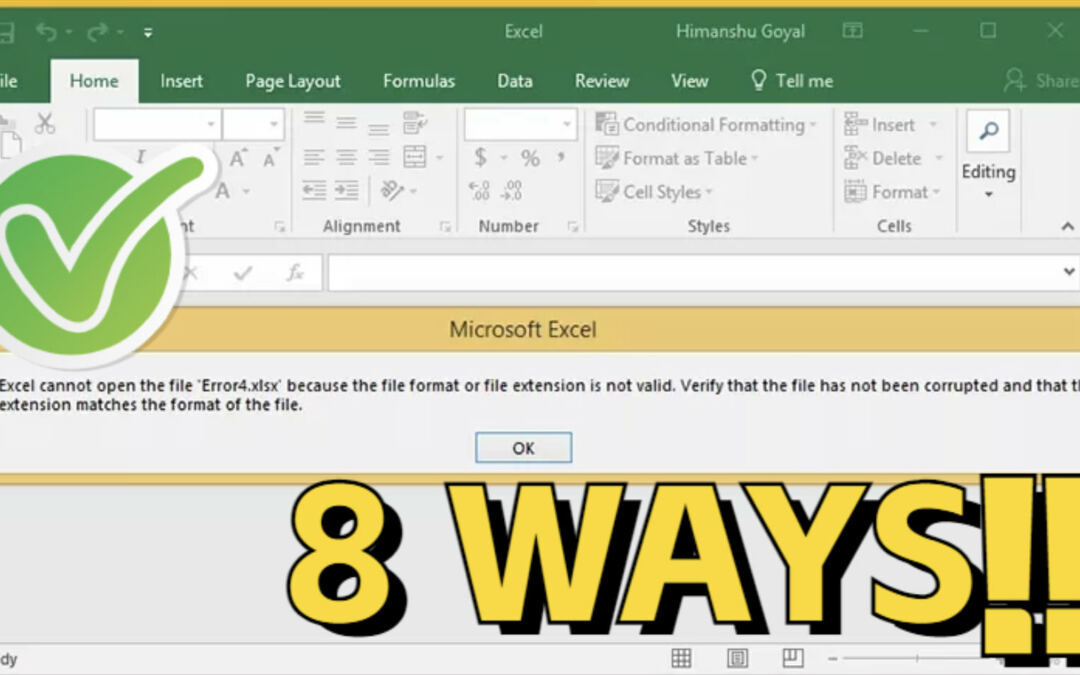
Task: Switch to the Formulas tab
Action: [x=418, y=81]
